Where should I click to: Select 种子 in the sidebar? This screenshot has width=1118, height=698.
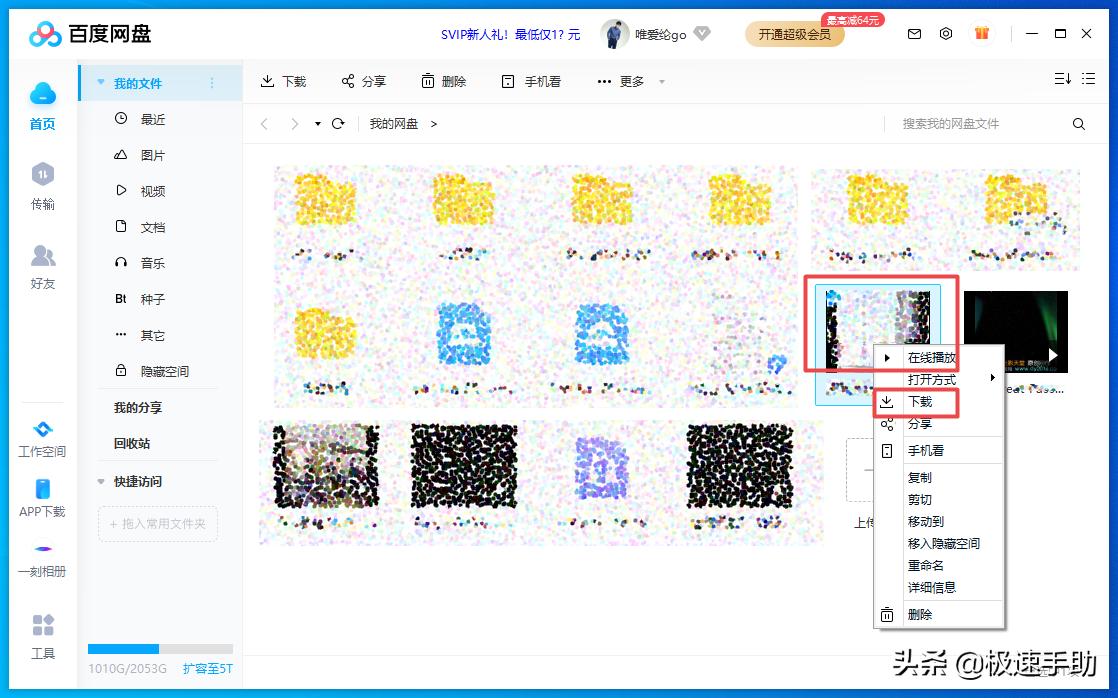[x=140, y=299]
